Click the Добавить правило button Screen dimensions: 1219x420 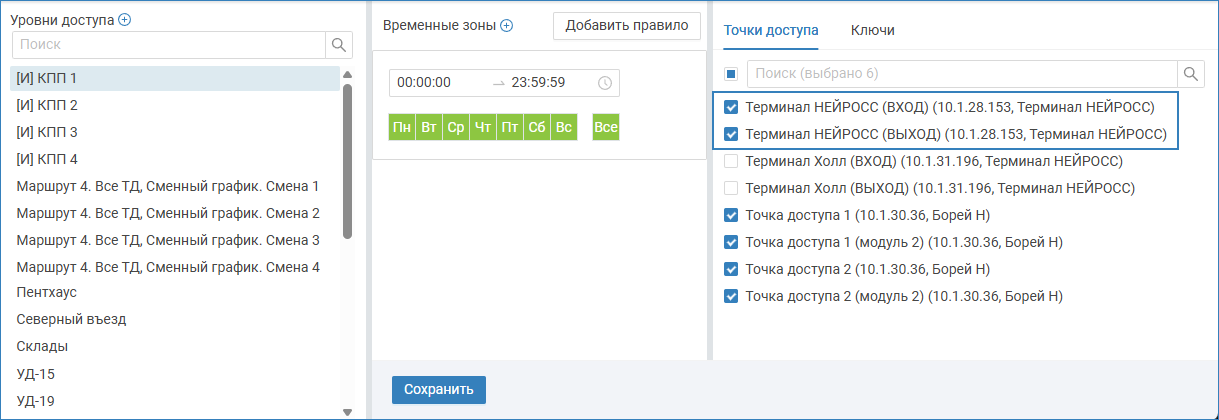(x=627, y=26)
